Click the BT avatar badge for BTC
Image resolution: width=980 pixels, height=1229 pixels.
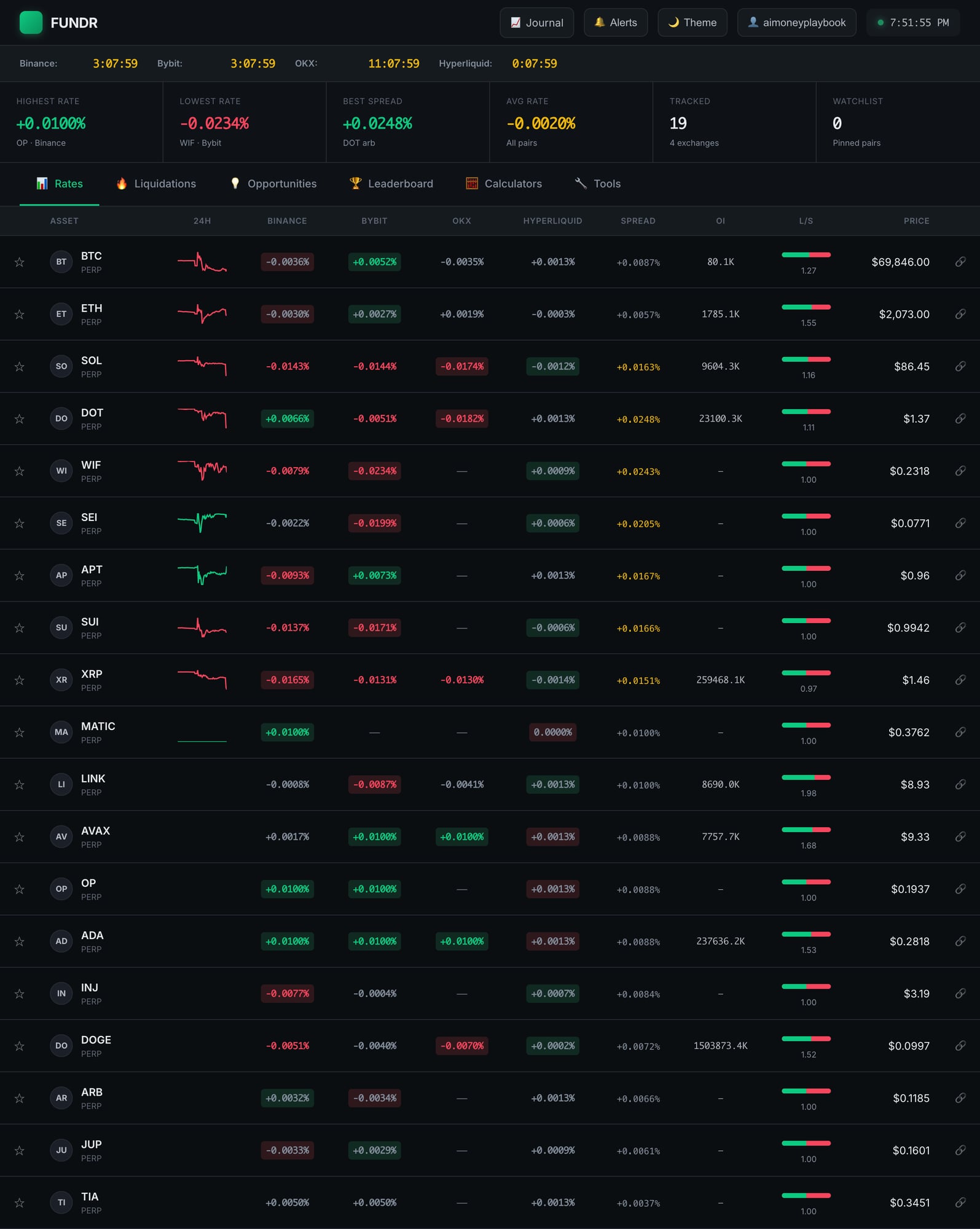pos(61,262)
